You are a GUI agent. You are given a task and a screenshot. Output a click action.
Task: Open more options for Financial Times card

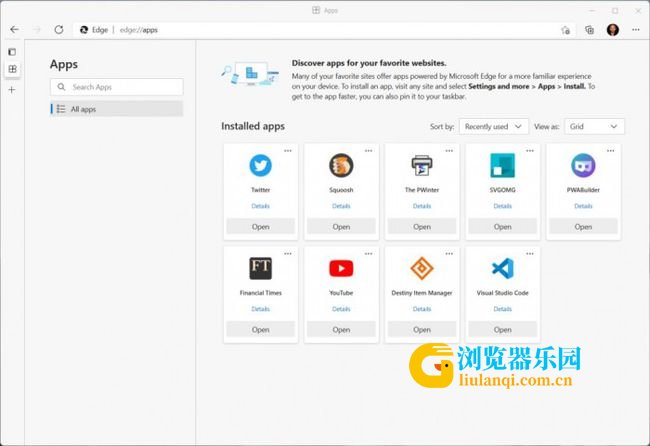click(288, 254)
